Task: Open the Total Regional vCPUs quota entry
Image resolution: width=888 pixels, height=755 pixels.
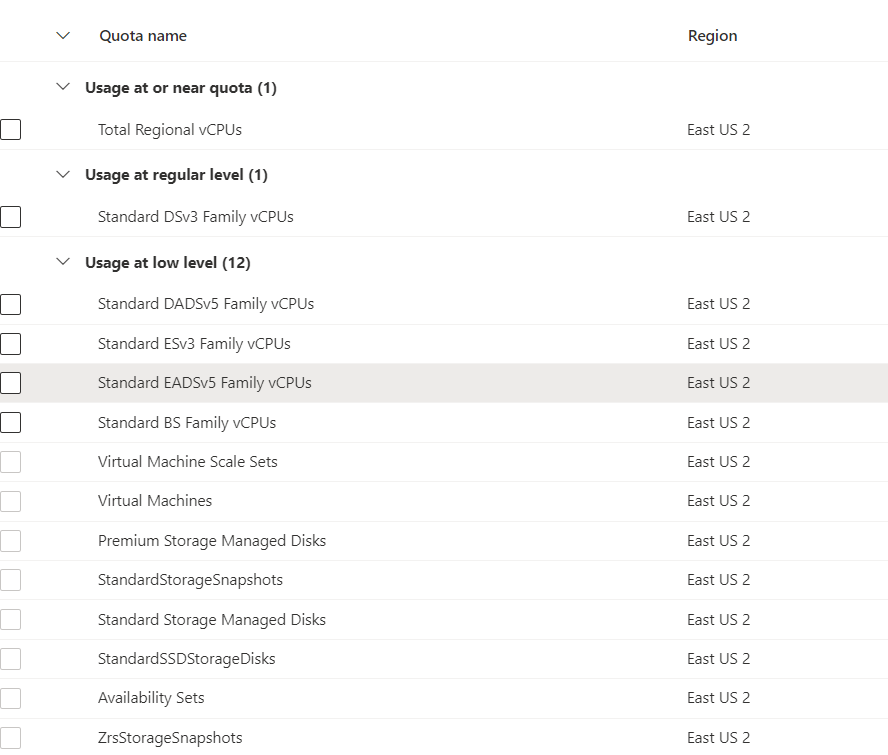Action: [x=169, y=129]
